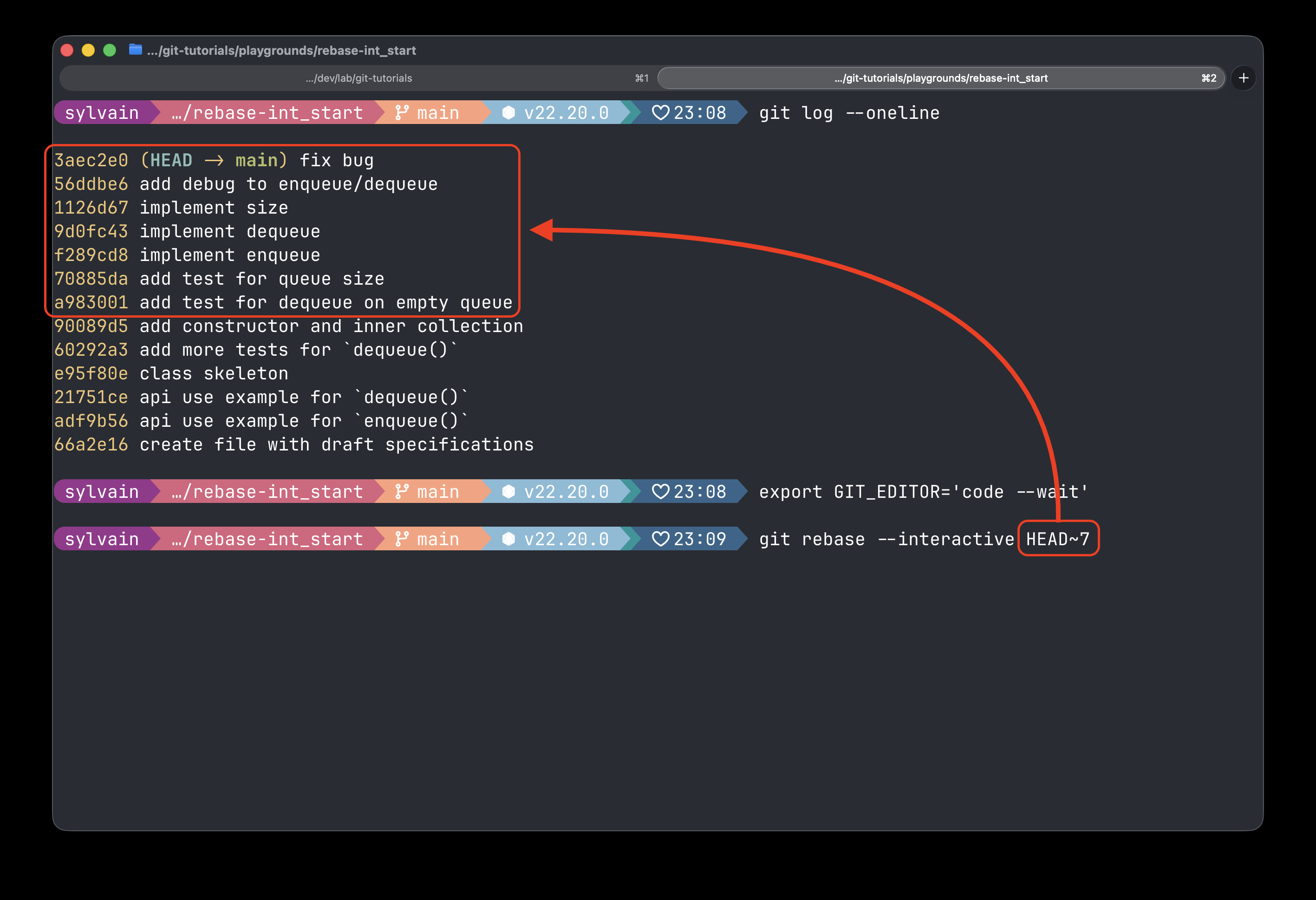This screenshot has height=900, width=1316.
Task: Click the Node.js hexagon icon showing v22.20.0
Action: click(509, 113)
